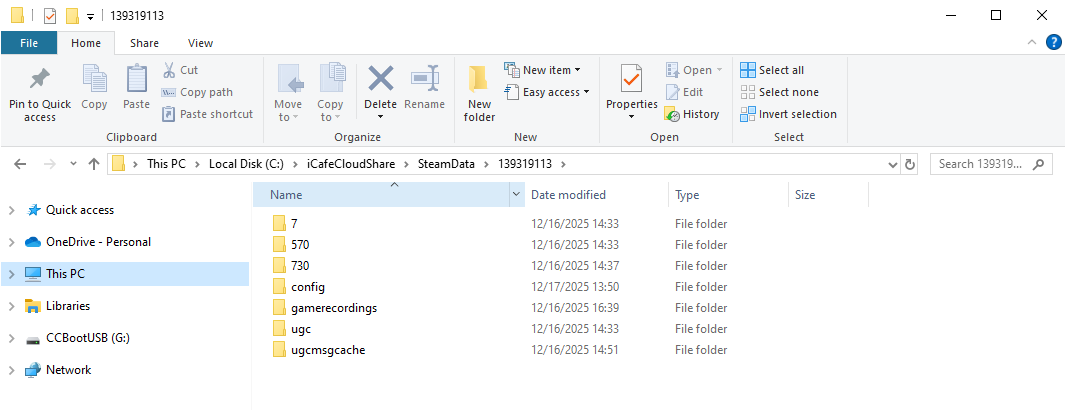Click the Delete icon in the Organize group
The height and width of the screenshot is (410, 1066).
point(380,80)
